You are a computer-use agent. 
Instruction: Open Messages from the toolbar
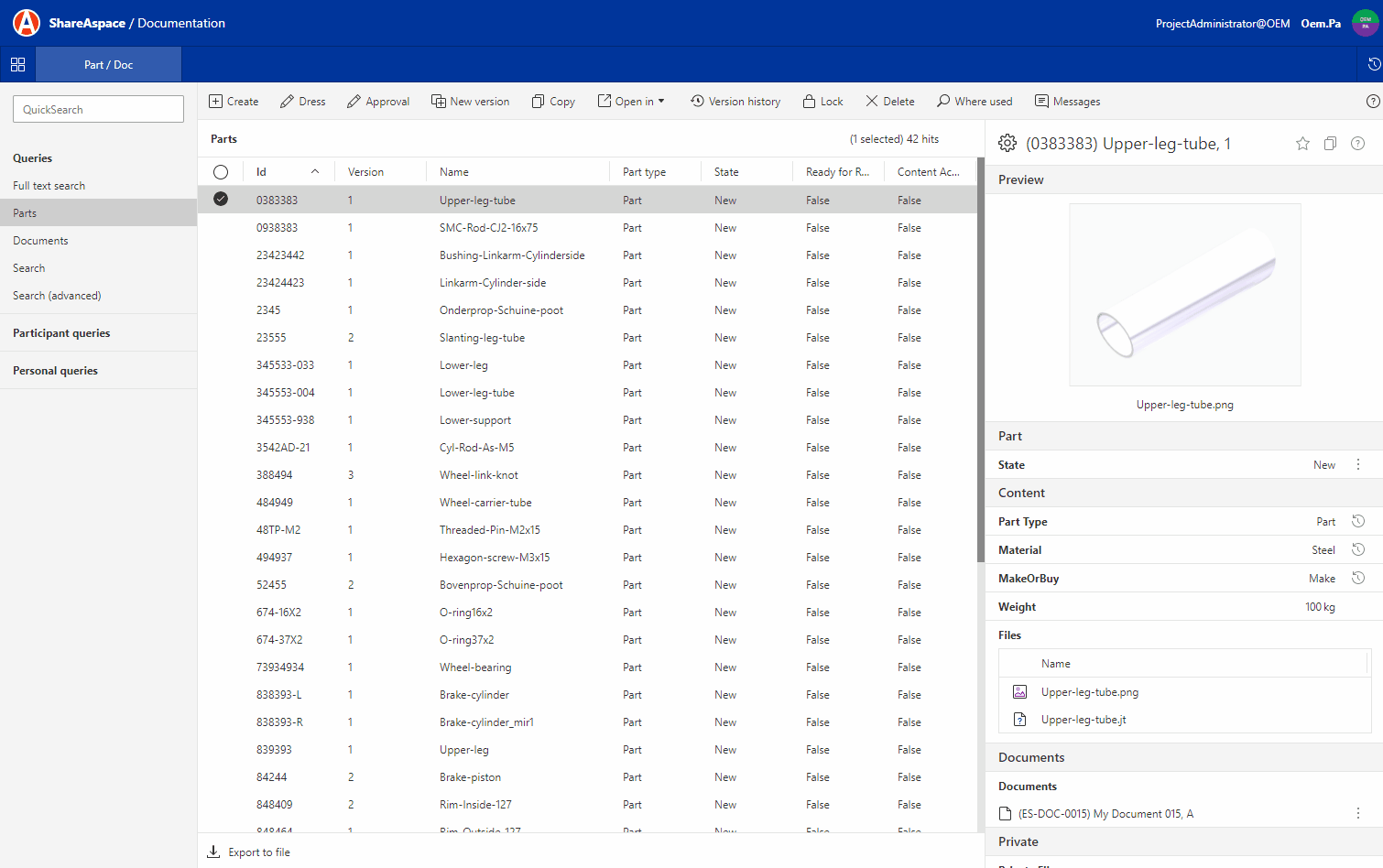tap(1067, 101)
